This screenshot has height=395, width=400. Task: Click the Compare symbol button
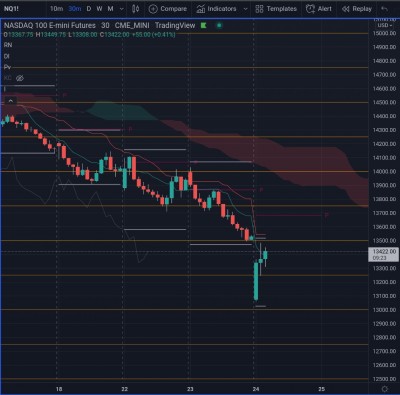[168, 9]
